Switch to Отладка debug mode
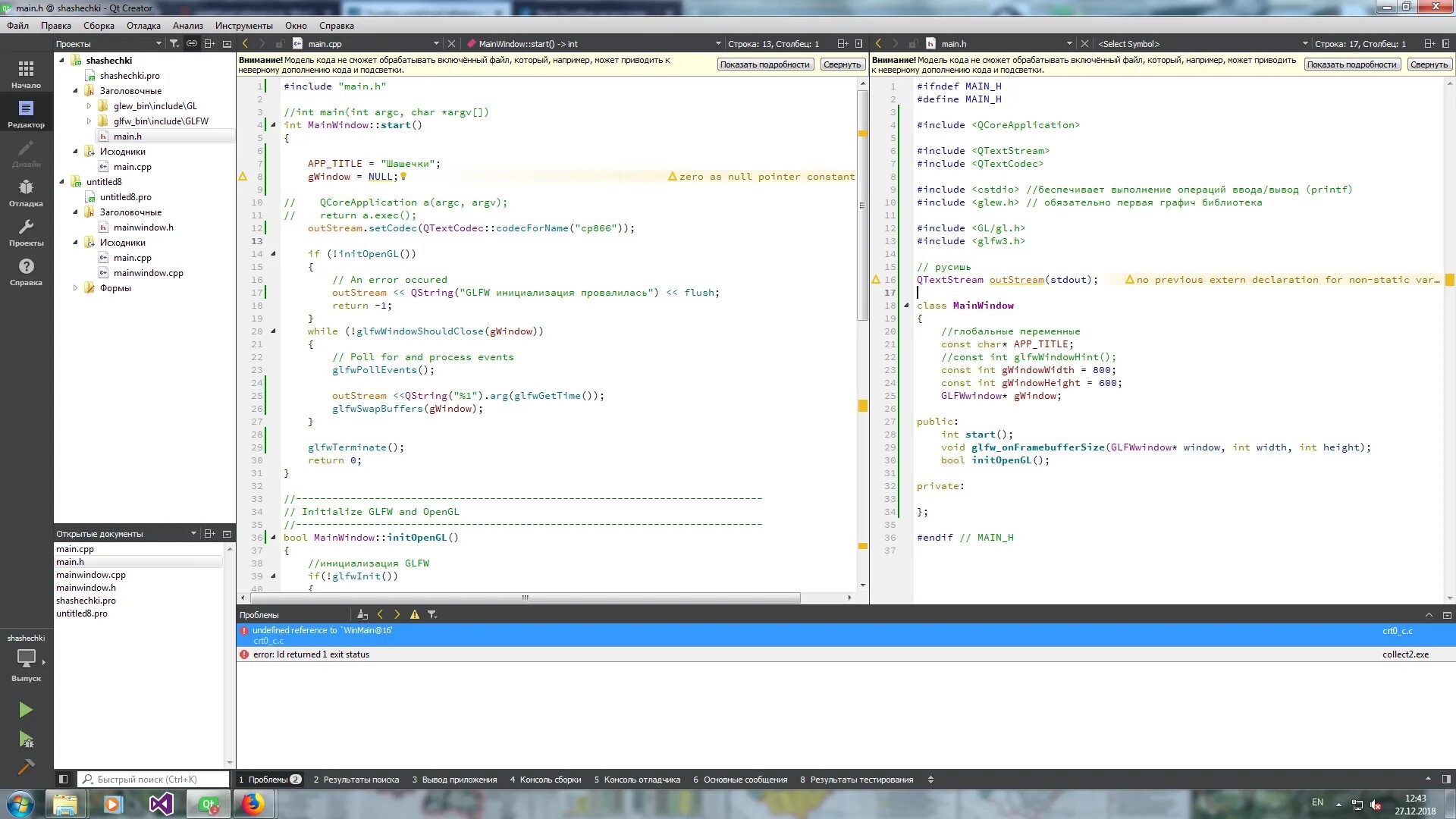1456x819 pixels. click(26, 193)
